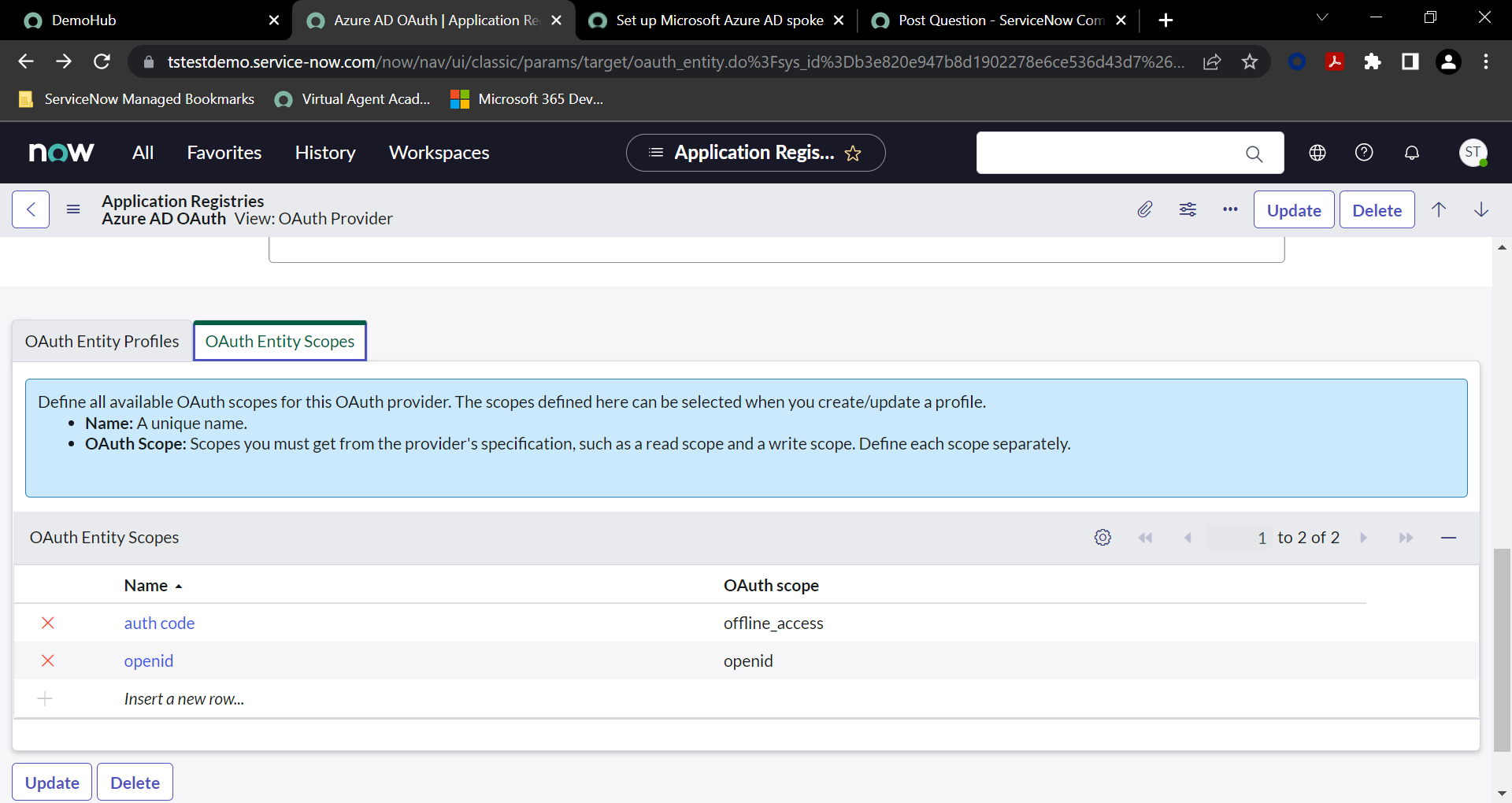Collapse the OAuth Entity Scopes list with minus
The width and height of the screenshot is (1512, 803).
pos(1450,537)
